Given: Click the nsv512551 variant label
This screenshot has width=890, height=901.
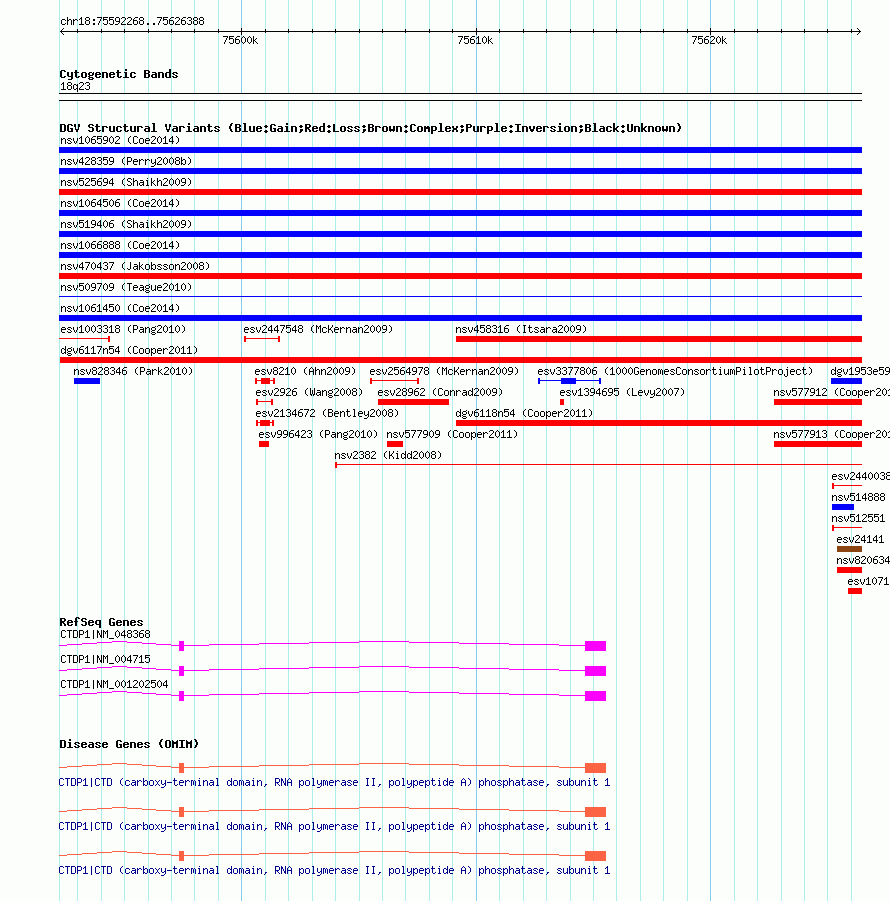Looking at the screenshot, I should [x=858, y=518].
